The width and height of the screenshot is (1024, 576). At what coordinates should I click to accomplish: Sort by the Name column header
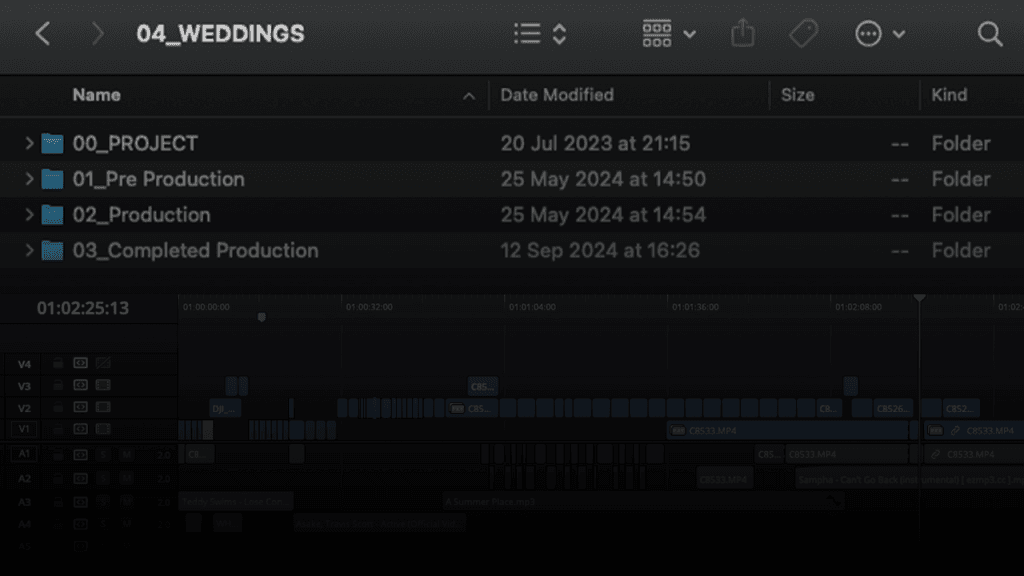[x=97, y=95]
